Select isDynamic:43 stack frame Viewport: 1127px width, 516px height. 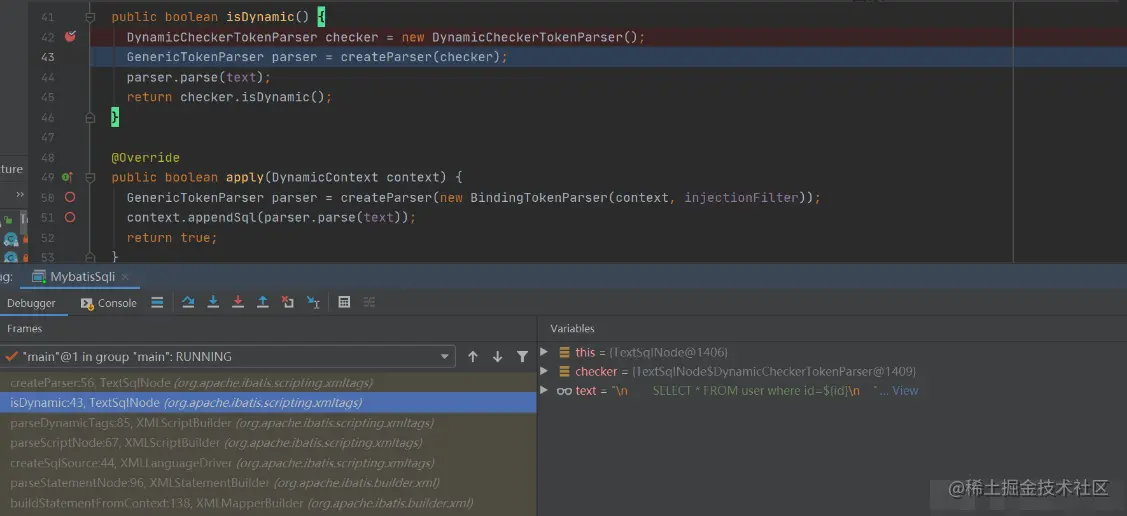pos(268,402)
